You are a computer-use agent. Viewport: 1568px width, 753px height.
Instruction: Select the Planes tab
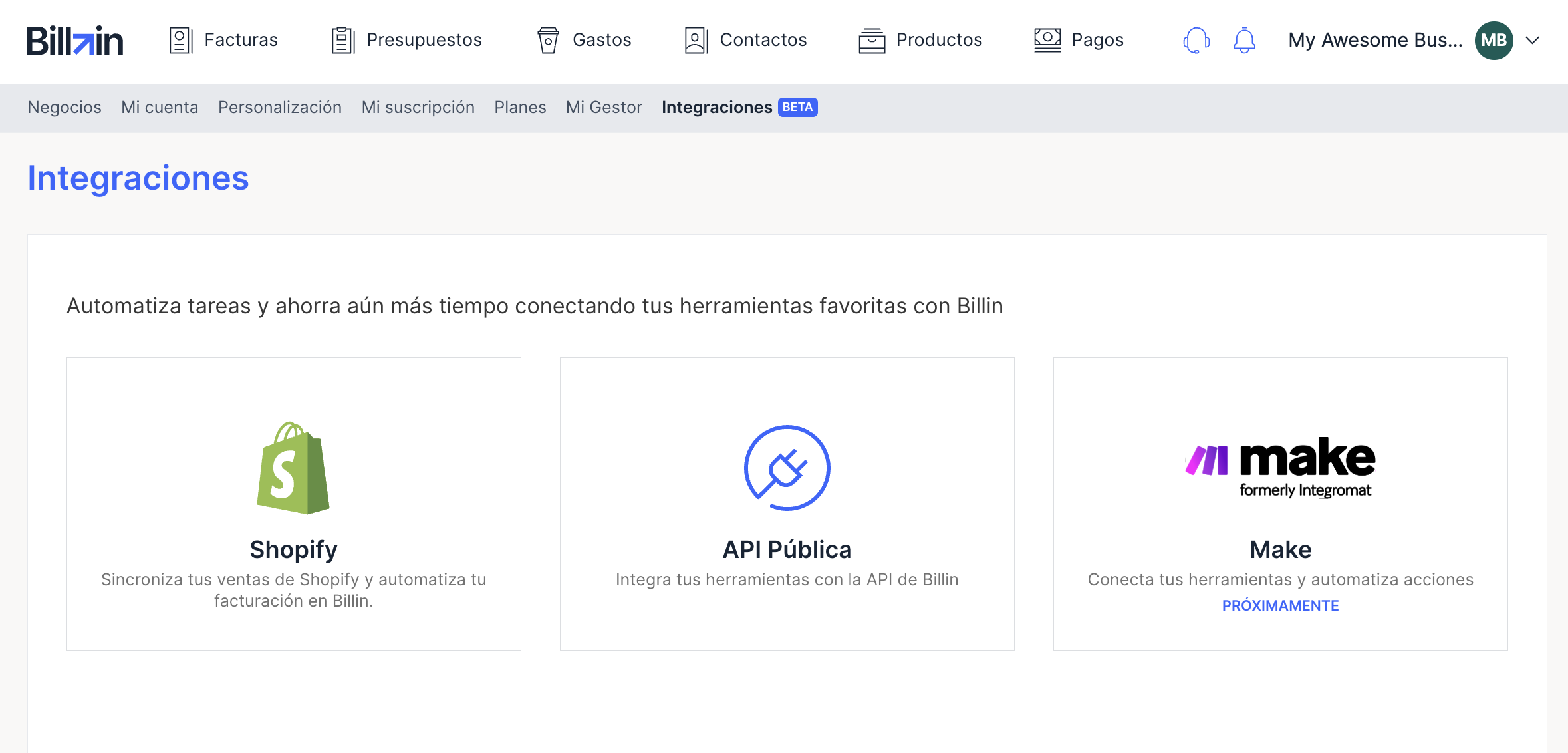point(520,107)
